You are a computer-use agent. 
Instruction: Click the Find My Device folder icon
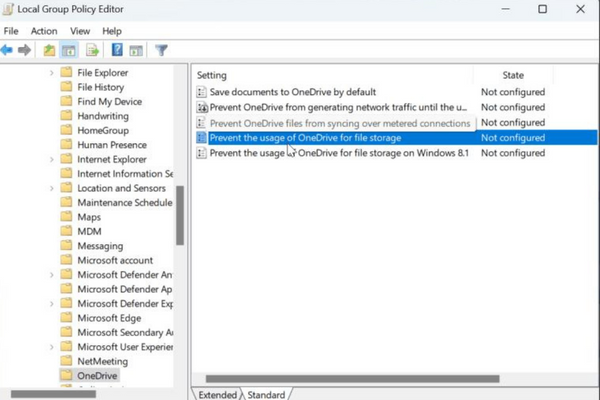tap(67, 101)
